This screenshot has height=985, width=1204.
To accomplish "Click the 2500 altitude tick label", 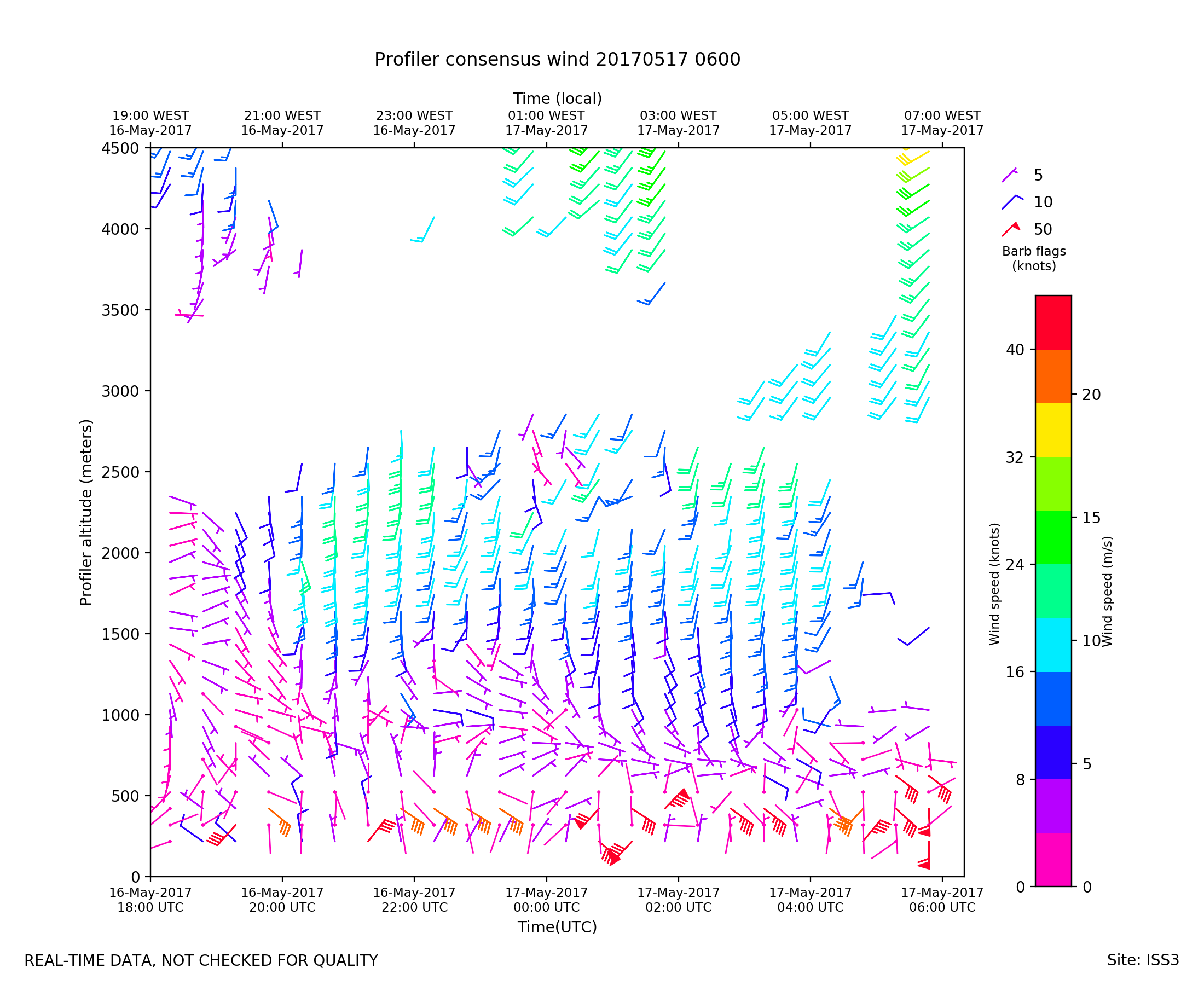I will tap(120, 472).
